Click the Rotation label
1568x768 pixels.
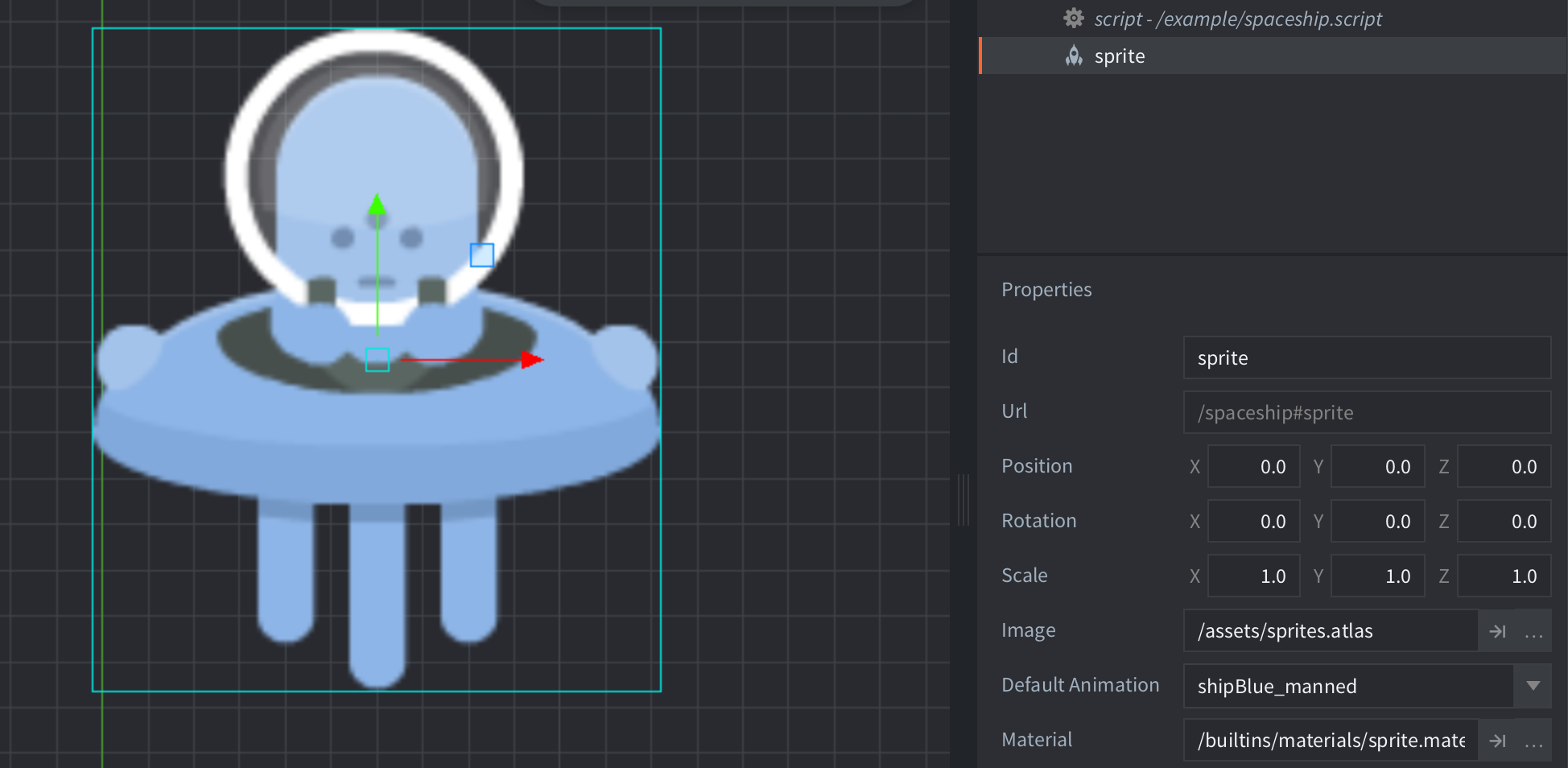pos(1038,520)
